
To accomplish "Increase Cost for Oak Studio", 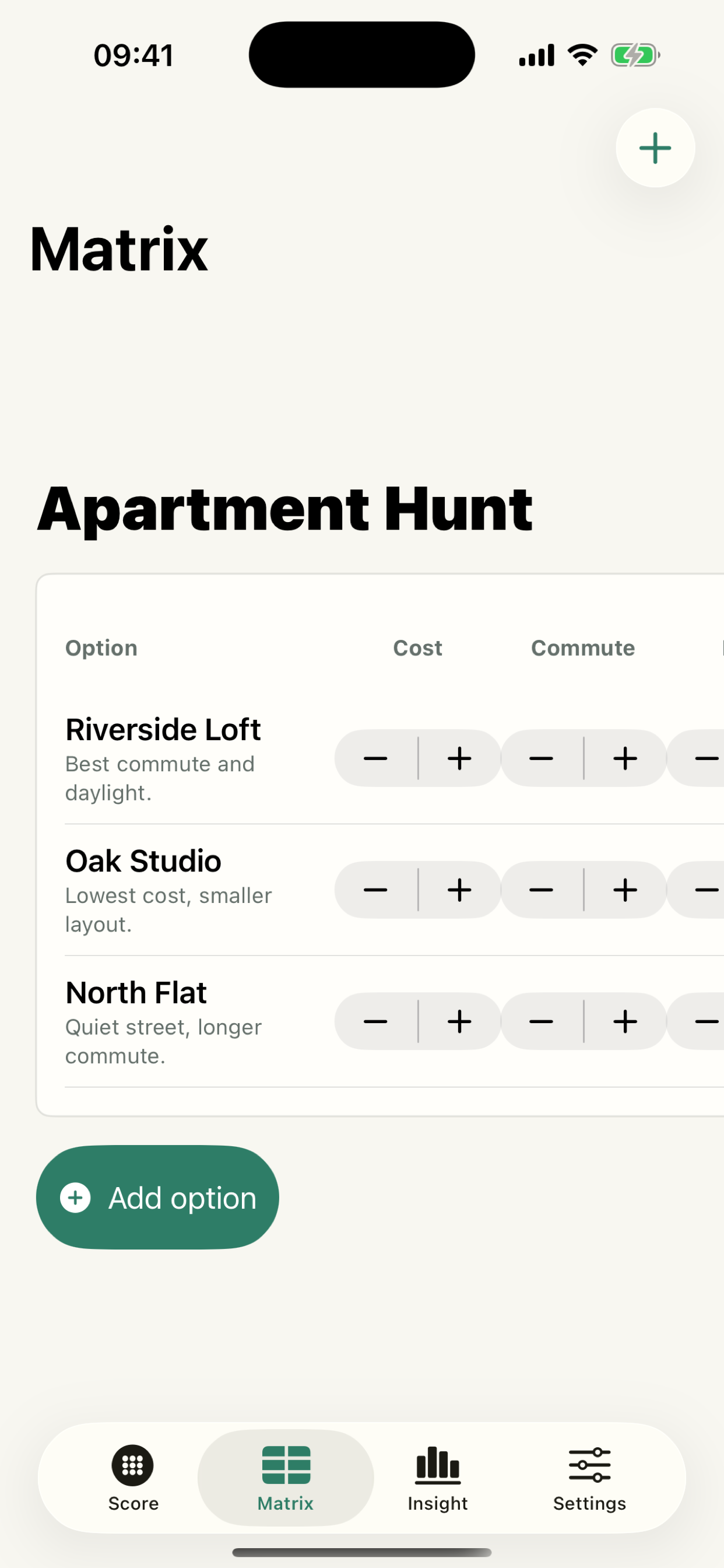I will (x=460, y=890).
